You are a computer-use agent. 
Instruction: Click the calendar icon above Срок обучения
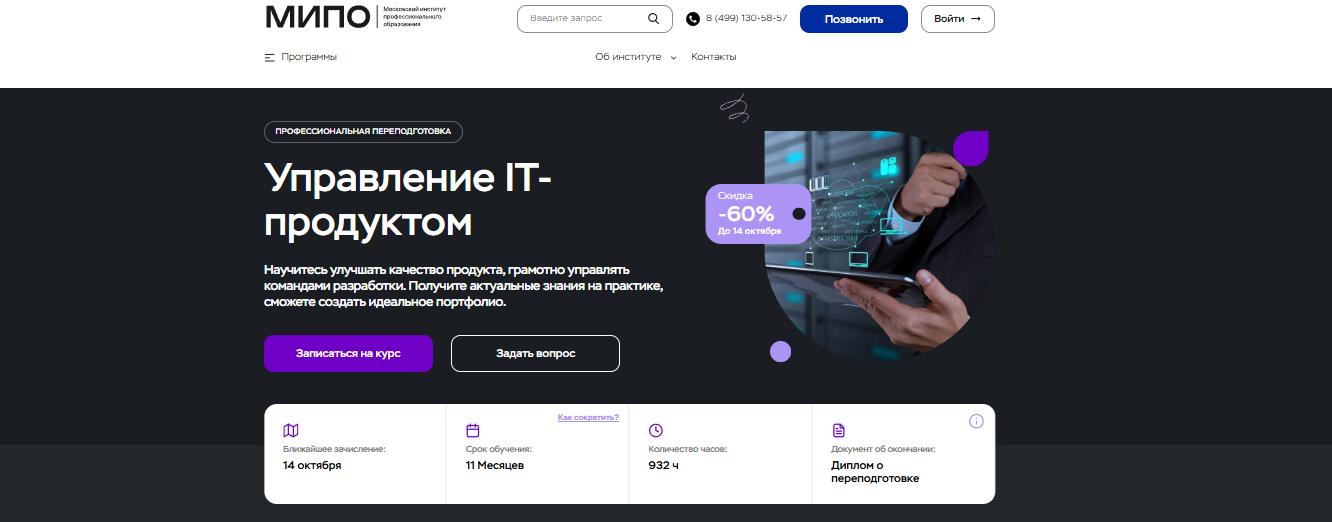point(473,430)
